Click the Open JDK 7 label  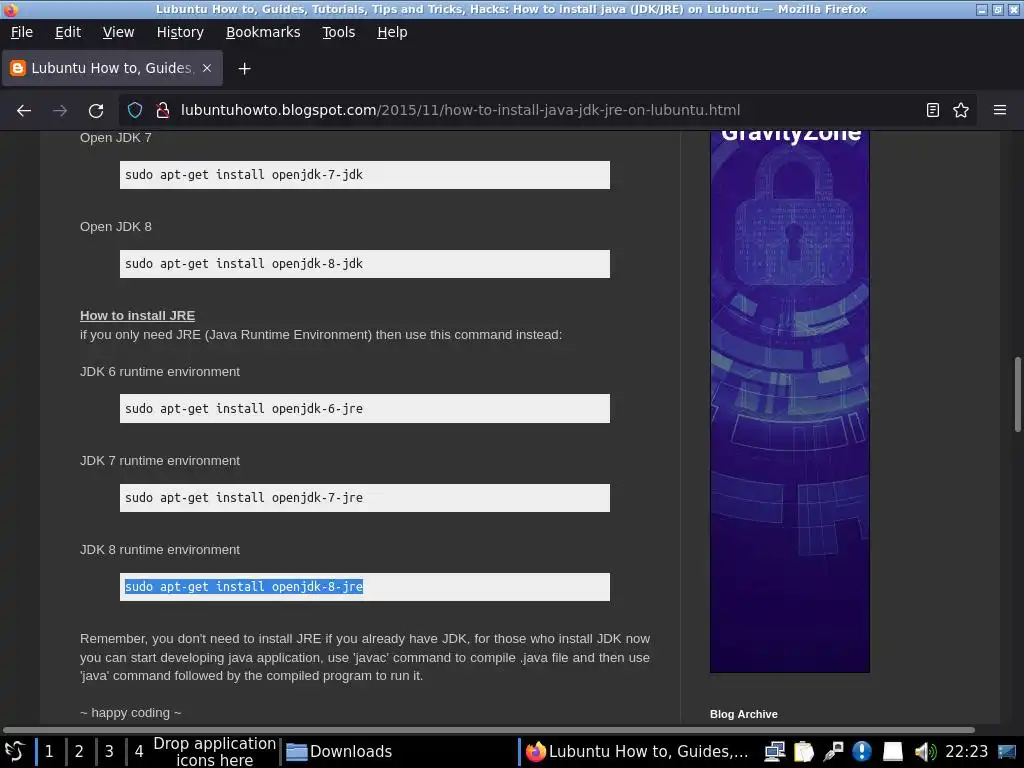coord(116,137)
